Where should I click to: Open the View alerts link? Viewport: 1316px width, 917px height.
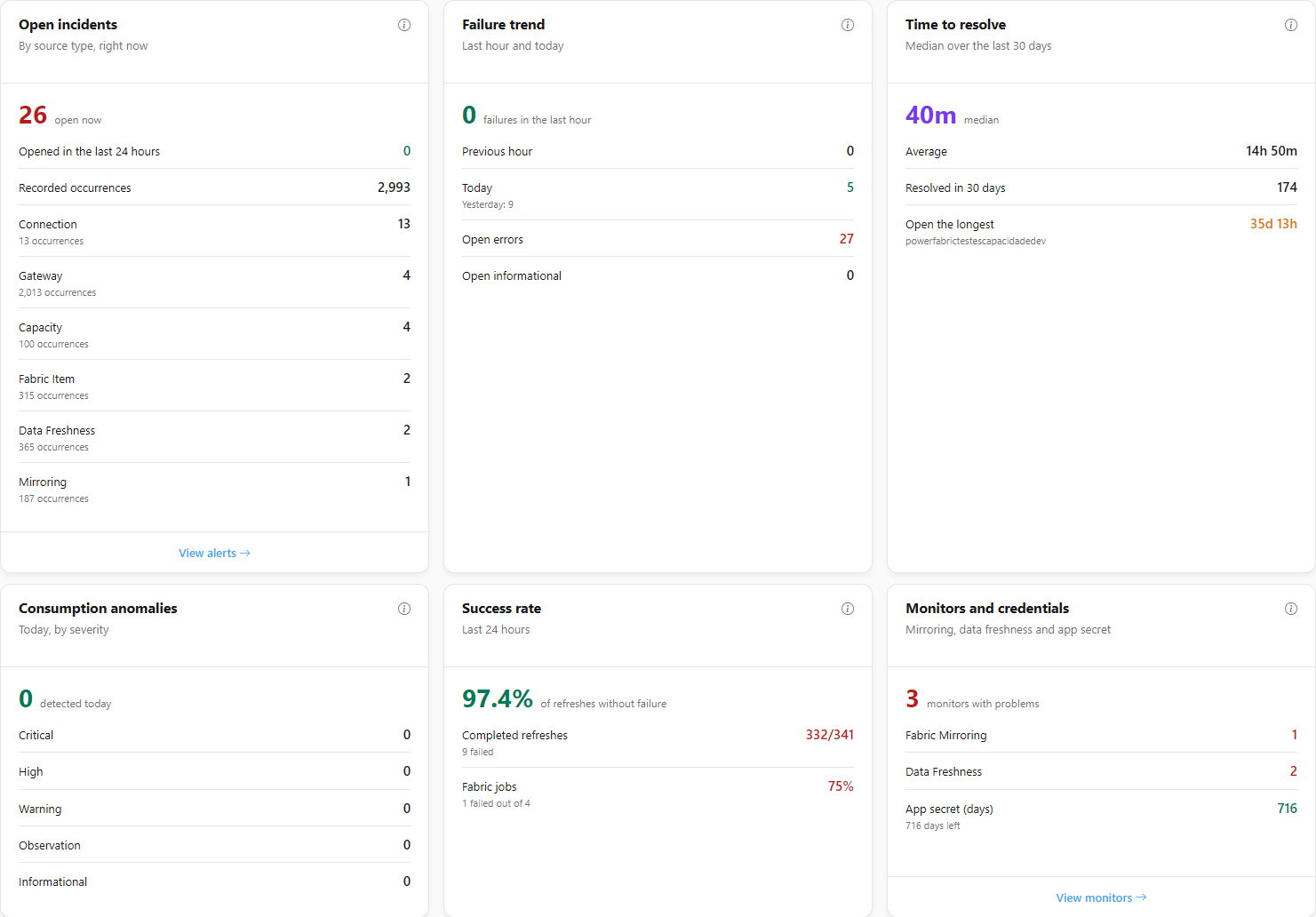[x=214, y=553]
